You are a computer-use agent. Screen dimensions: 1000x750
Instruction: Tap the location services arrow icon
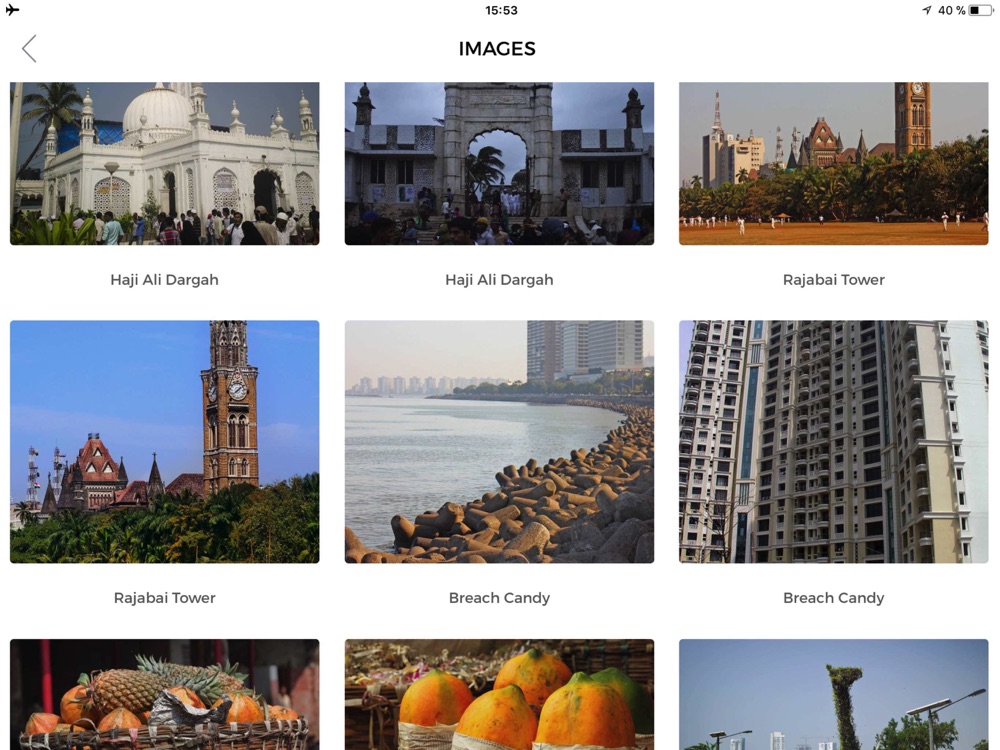coord(927,10)
